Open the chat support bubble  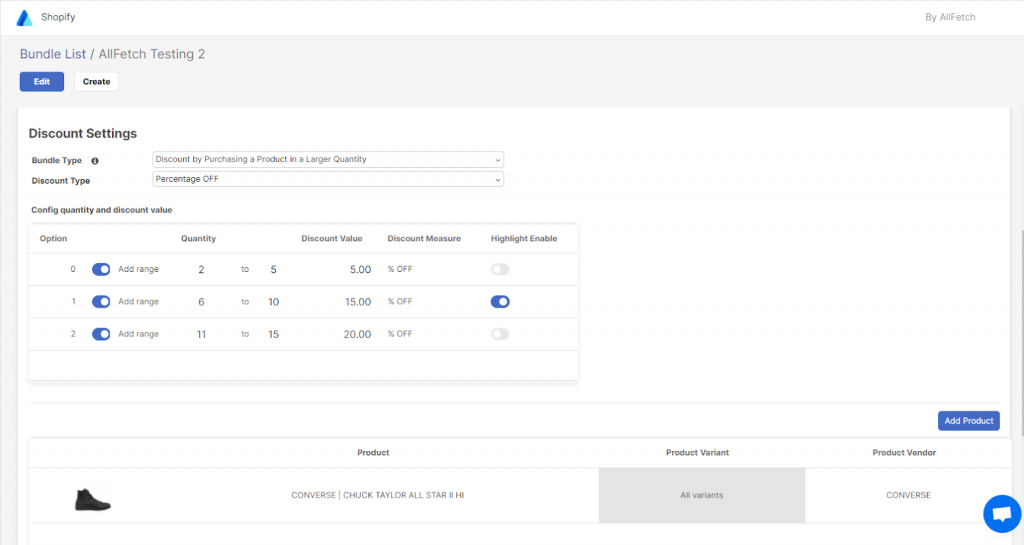(x=1001, y=513)
